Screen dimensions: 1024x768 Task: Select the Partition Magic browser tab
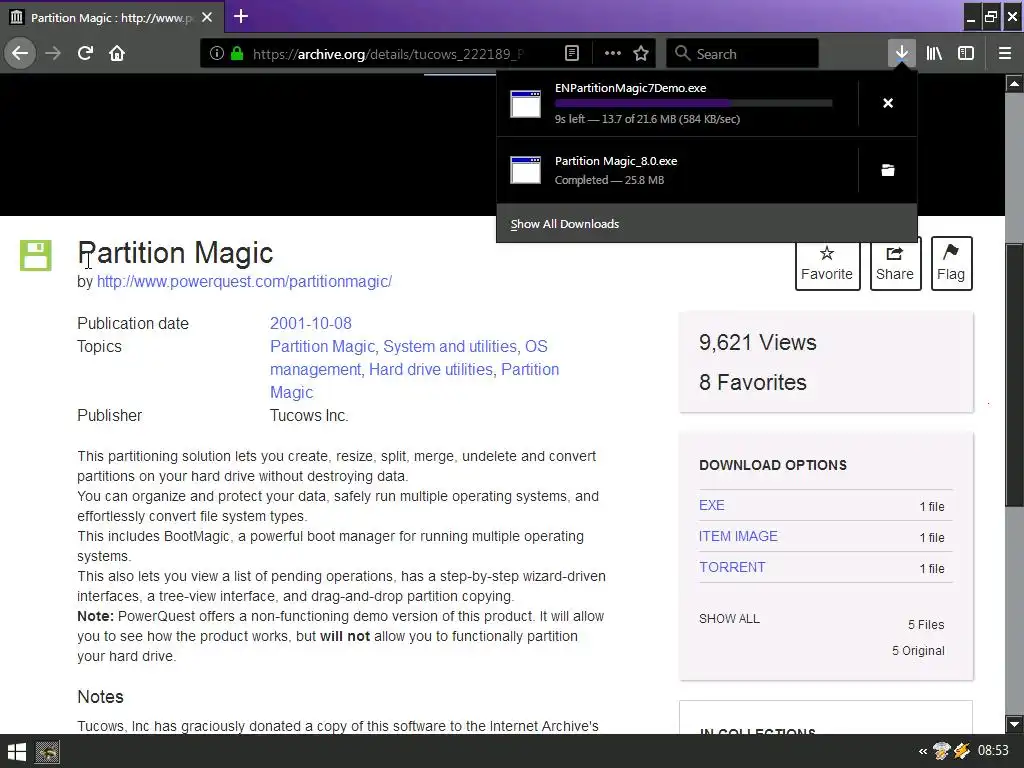[x=112, y=18]
